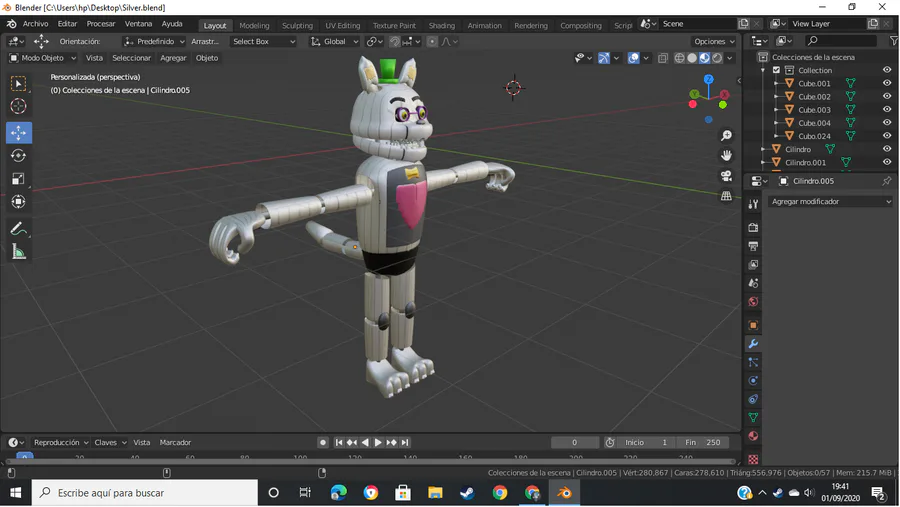Open Scene properties tab

click(x=753, y=283)
